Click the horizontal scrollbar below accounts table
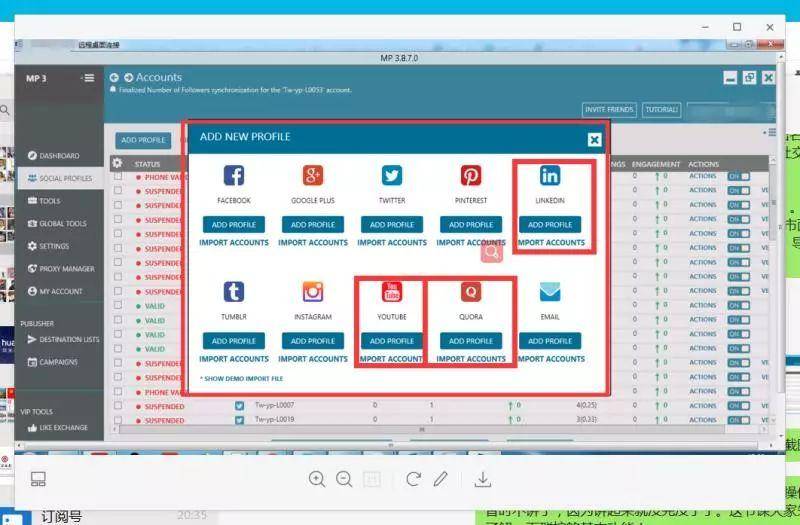The image size is (800, 525). click(421, 430)
